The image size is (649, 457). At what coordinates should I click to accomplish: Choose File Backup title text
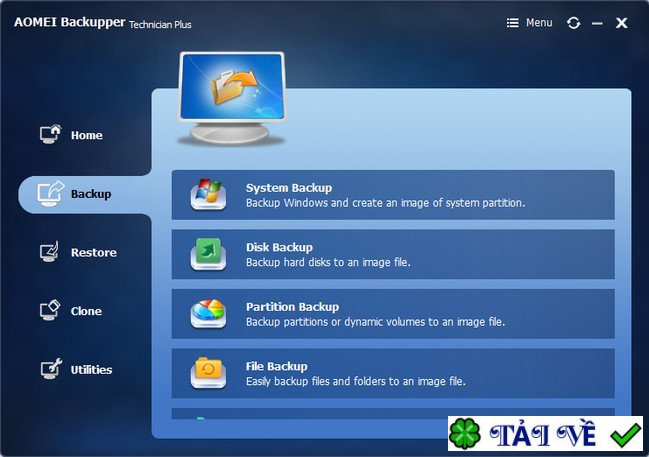(x=276, y=366)
